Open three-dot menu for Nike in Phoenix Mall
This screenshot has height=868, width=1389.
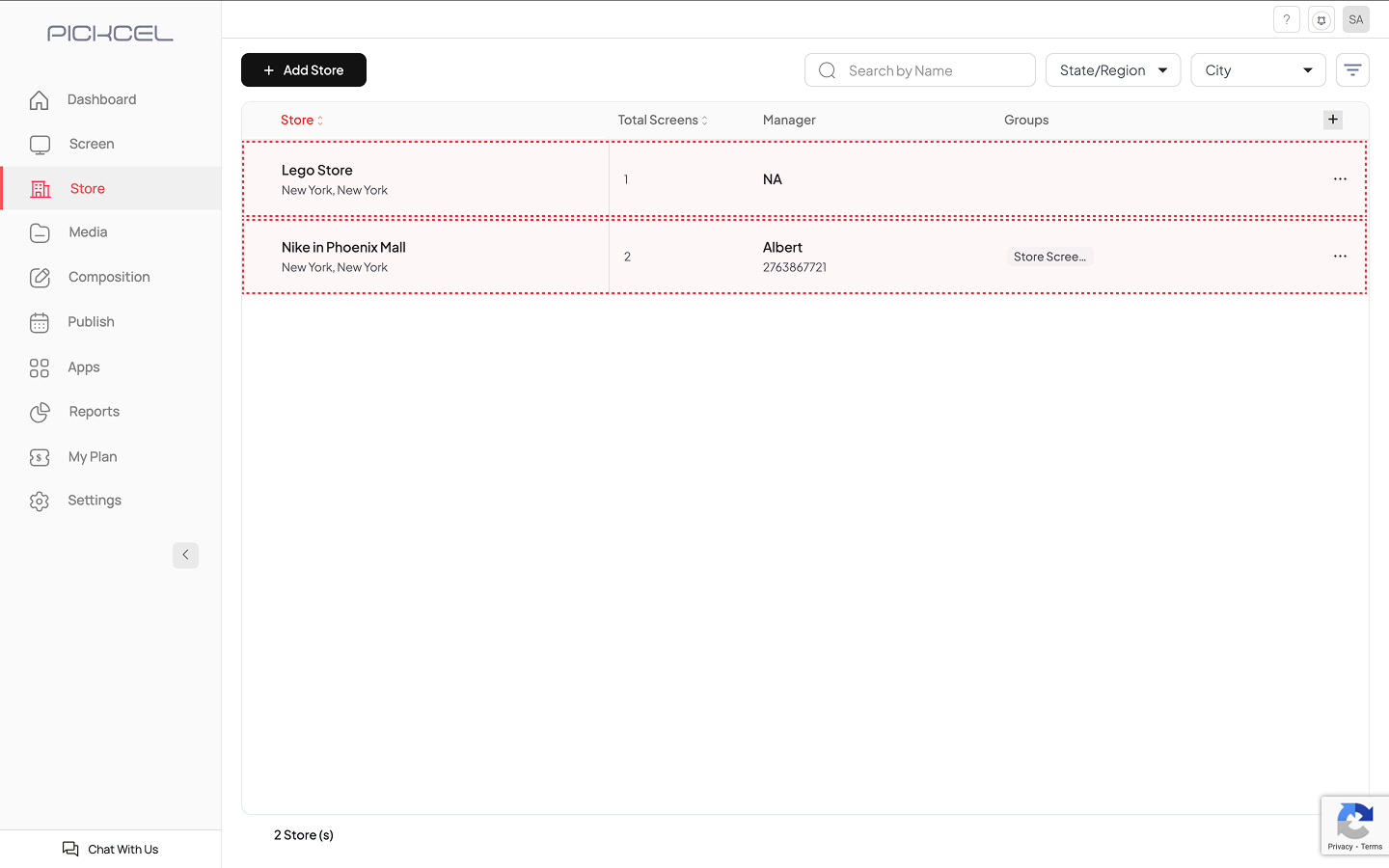click(x=1340, y=257)
